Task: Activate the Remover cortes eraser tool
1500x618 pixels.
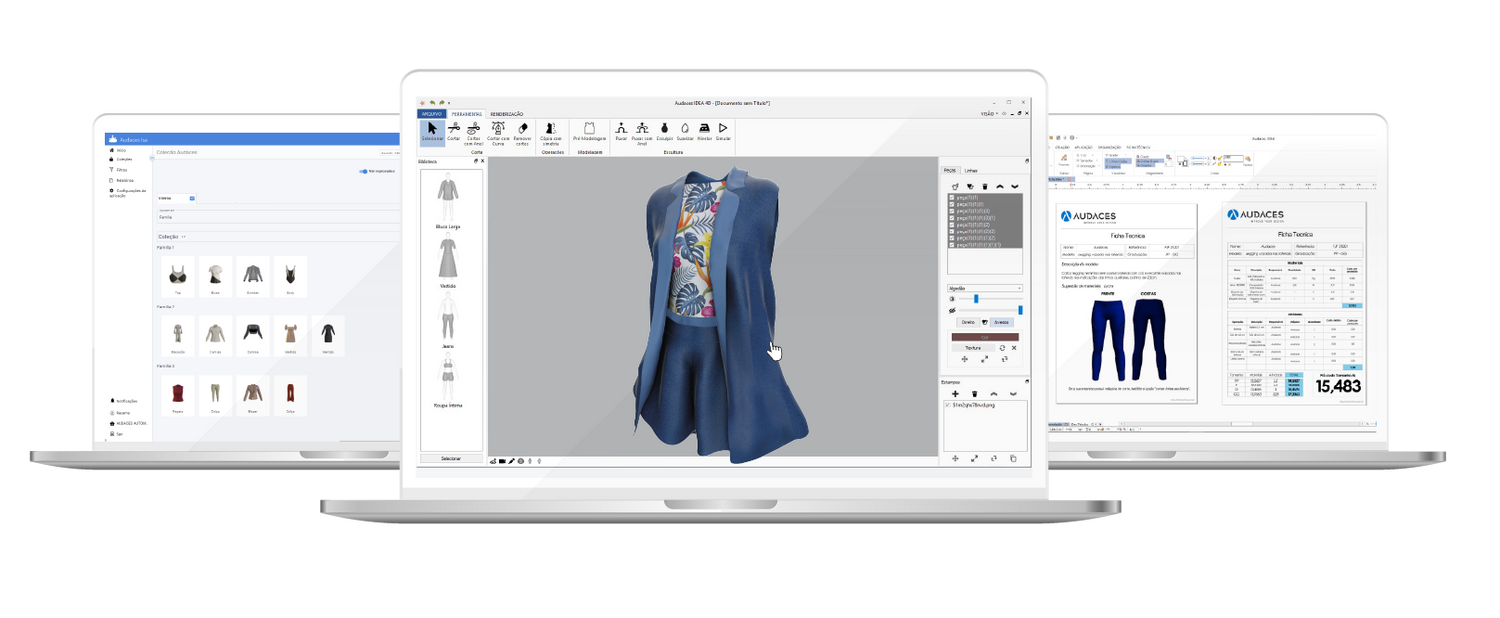Action: [522, 133]
